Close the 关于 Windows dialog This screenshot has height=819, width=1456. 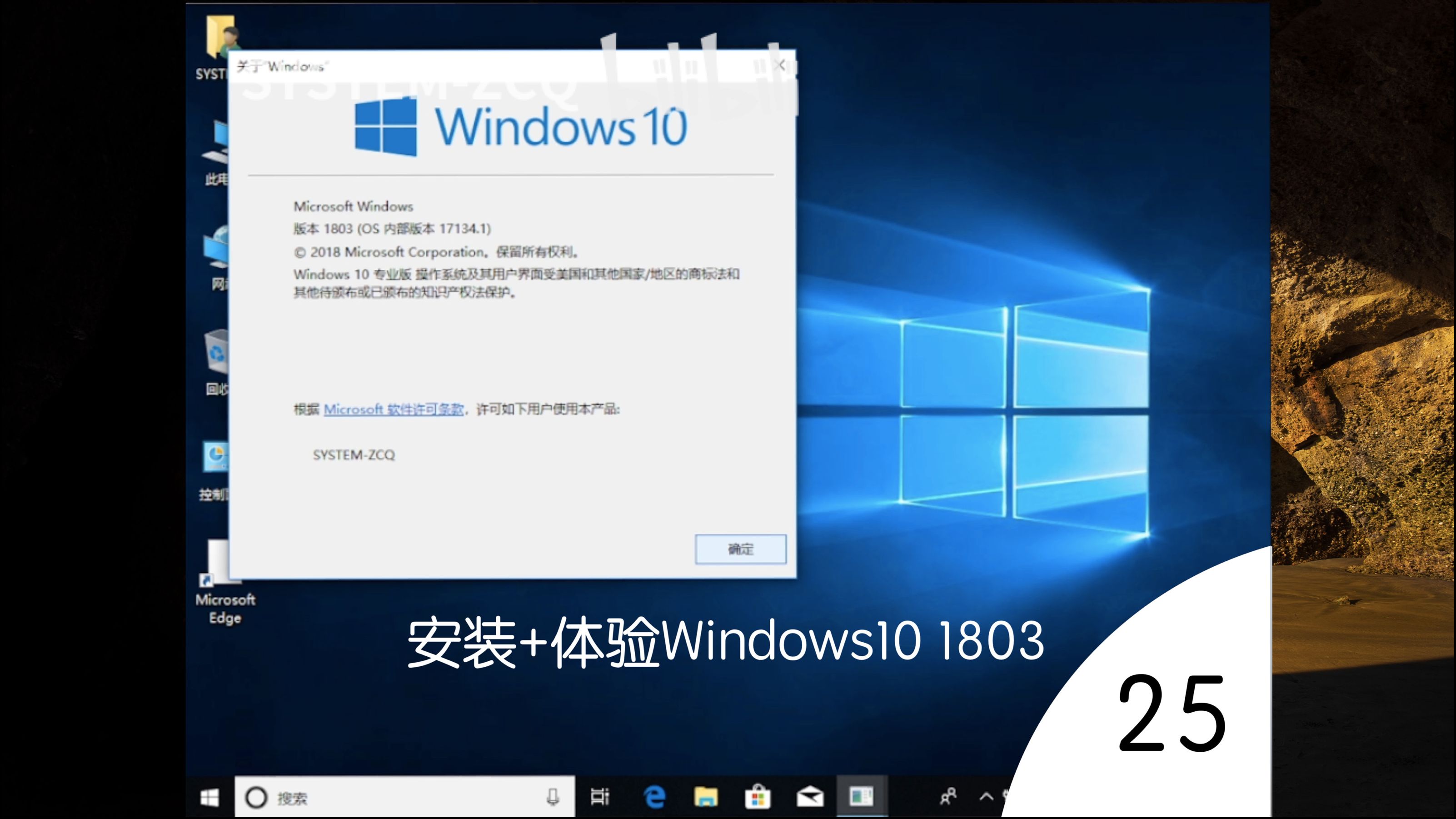click(781, 65)
